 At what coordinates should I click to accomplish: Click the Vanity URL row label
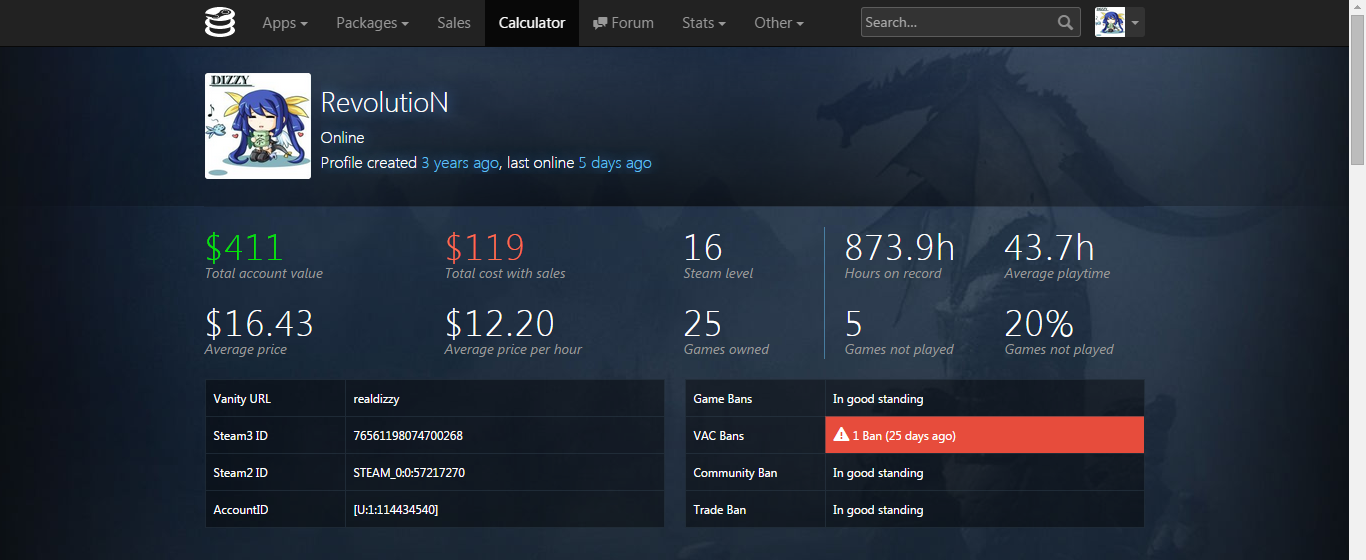coord(242,398)
